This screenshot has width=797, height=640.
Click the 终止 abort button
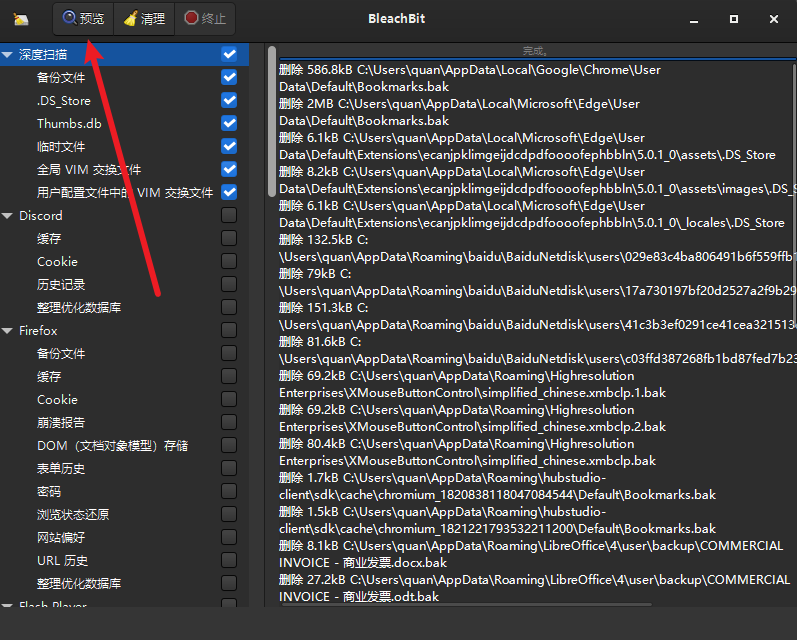[205, 19]
